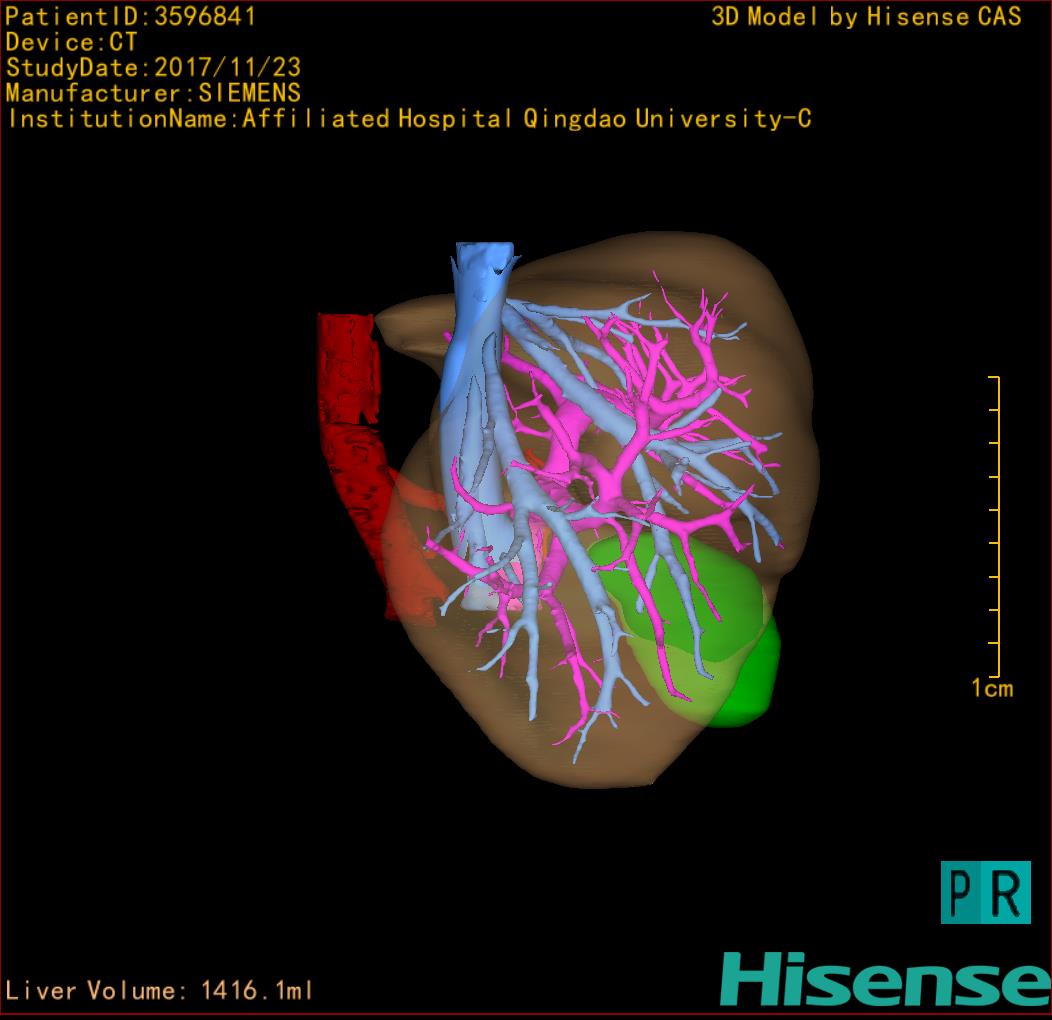Click the Device:CT label

click(71, 42)
